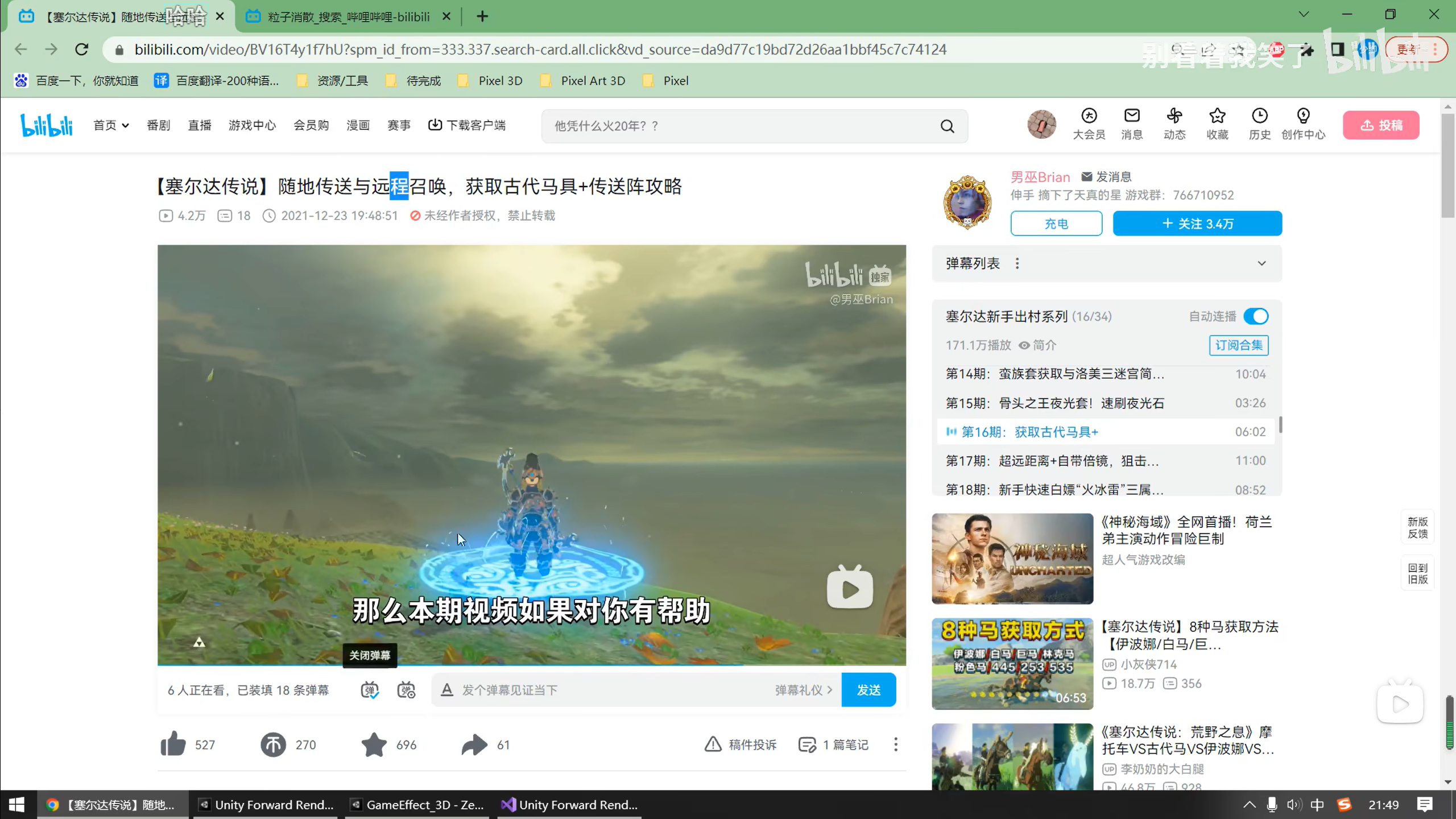Open 历史 history icon
This screenshot has height=819, width=1456.
(1260, 124)
